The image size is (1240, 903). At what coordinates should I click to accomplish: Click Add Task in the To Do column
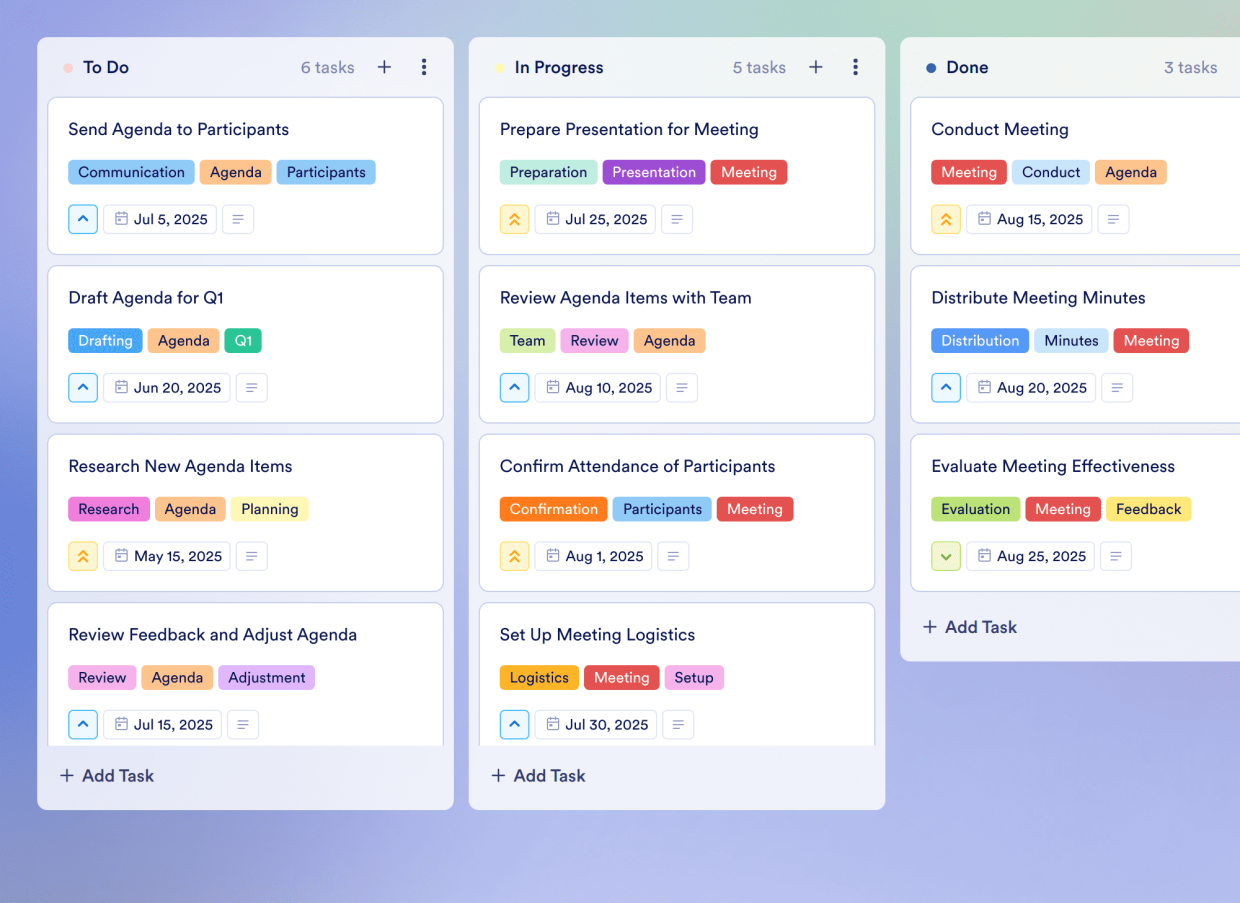coord(107,775)
